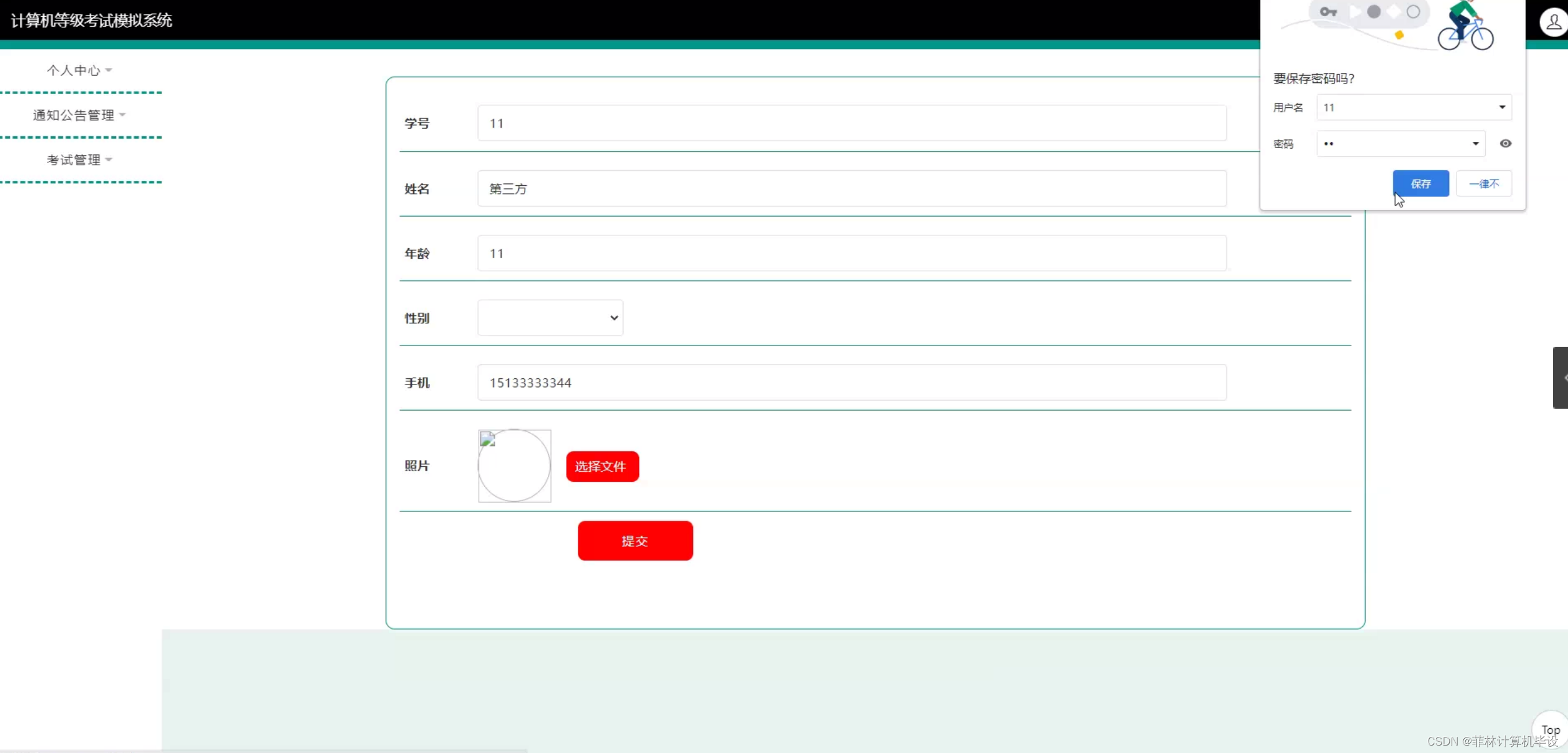1568x753 pixels.
Task: Click the 一律不 never button
Action: coord(1484,183)
